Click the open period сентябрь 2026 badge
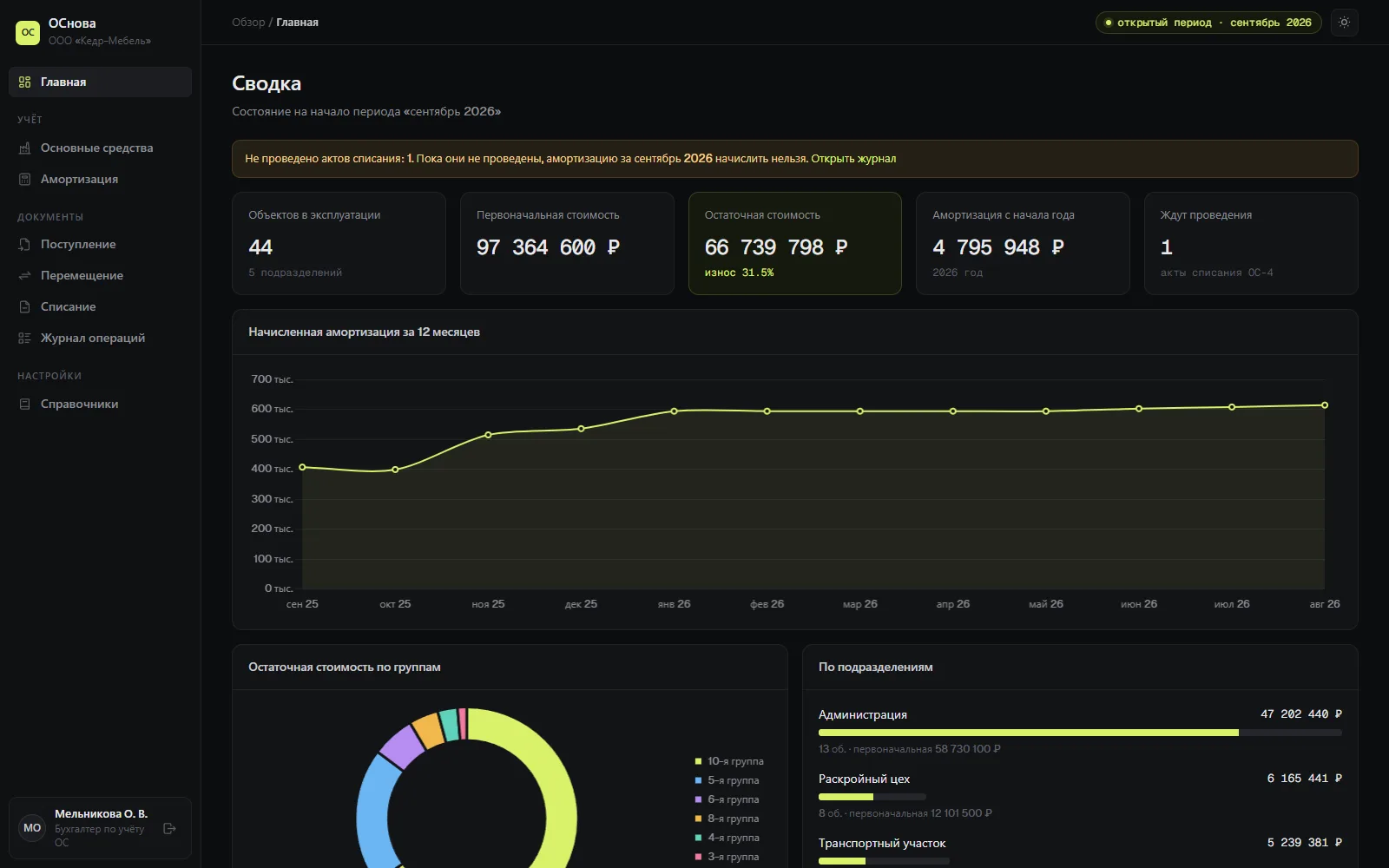The width and height of the screenshot is (1389, 868). pos(1208,23)
